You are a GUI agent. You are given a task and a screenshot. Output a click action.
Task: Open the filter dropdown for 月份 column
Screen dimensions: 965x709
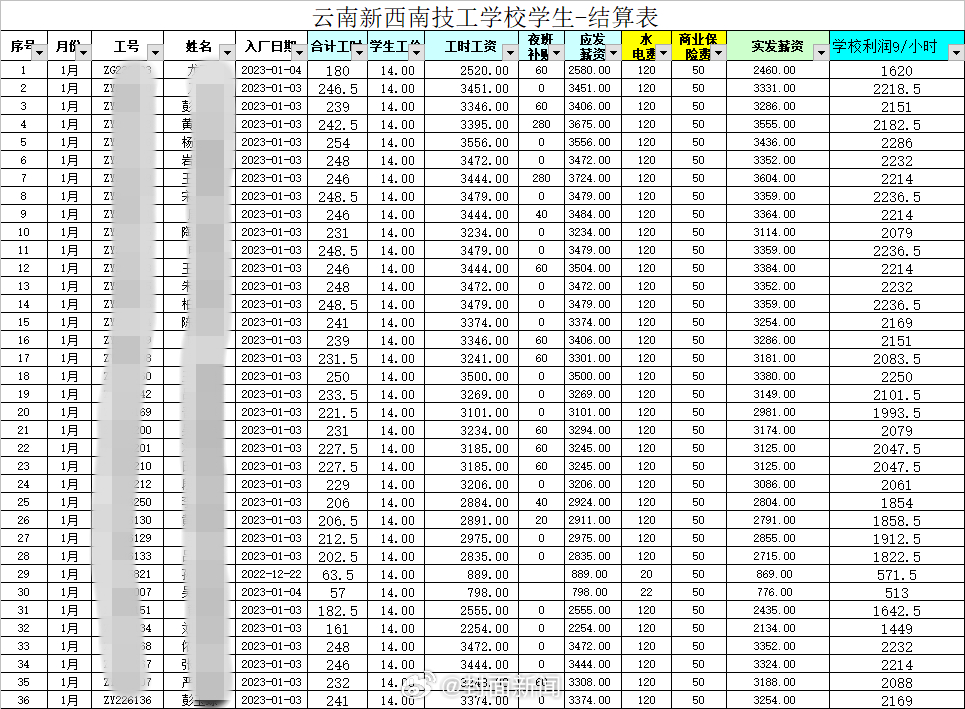[x=83, y=53]
